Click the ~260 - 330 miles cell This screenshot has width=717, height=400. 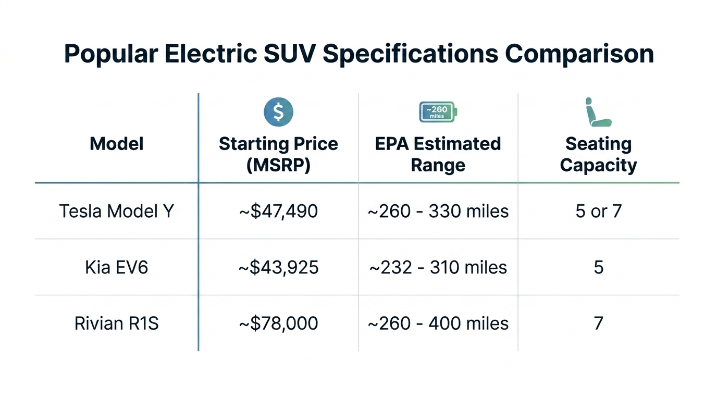click(438, 211)
